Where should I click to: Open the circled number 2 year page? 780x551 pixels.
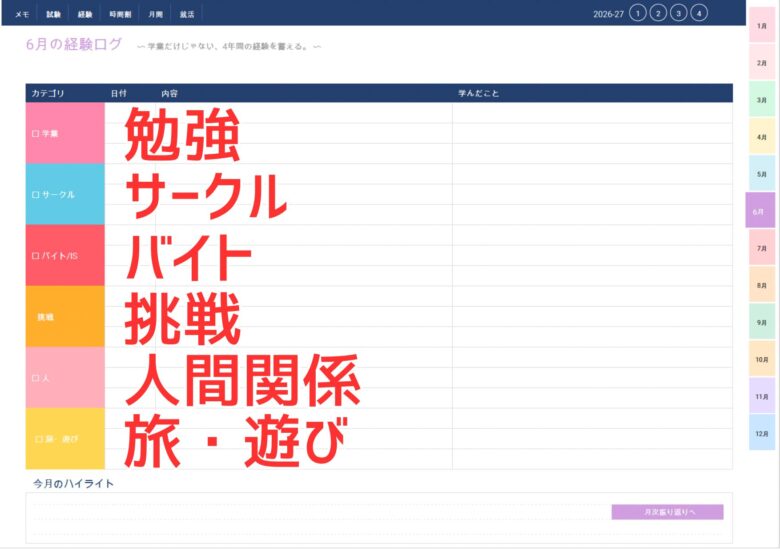tap(658, 13)
